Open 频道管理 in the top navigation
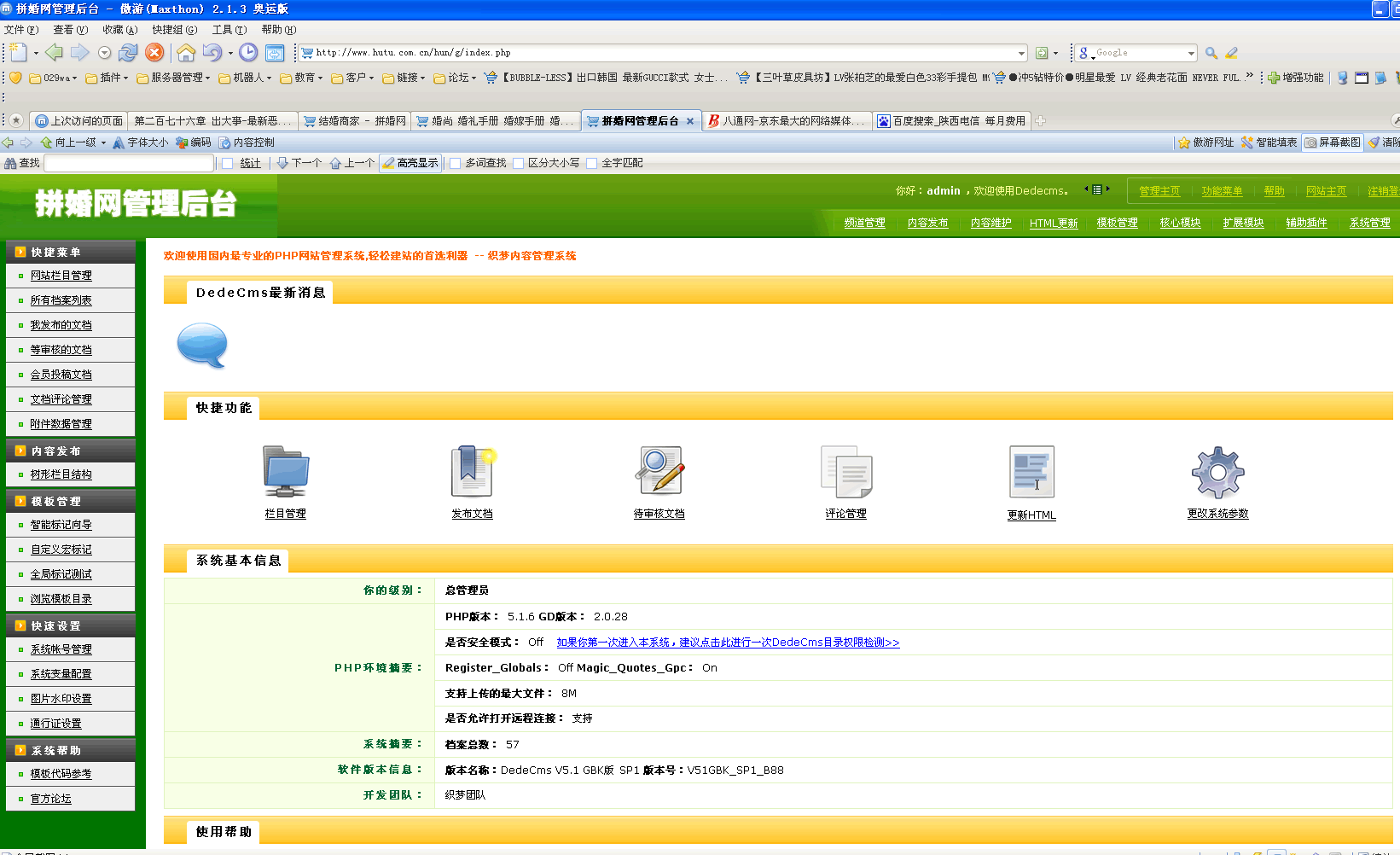The width and height of the screenshot is (1400, 855). [864, 223]
